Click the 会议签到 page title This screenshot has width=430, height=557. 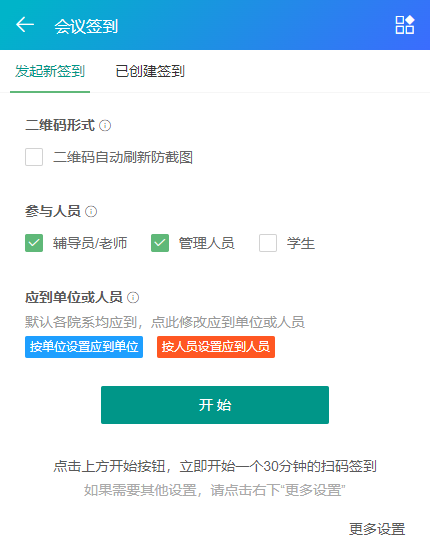point(86,26)
